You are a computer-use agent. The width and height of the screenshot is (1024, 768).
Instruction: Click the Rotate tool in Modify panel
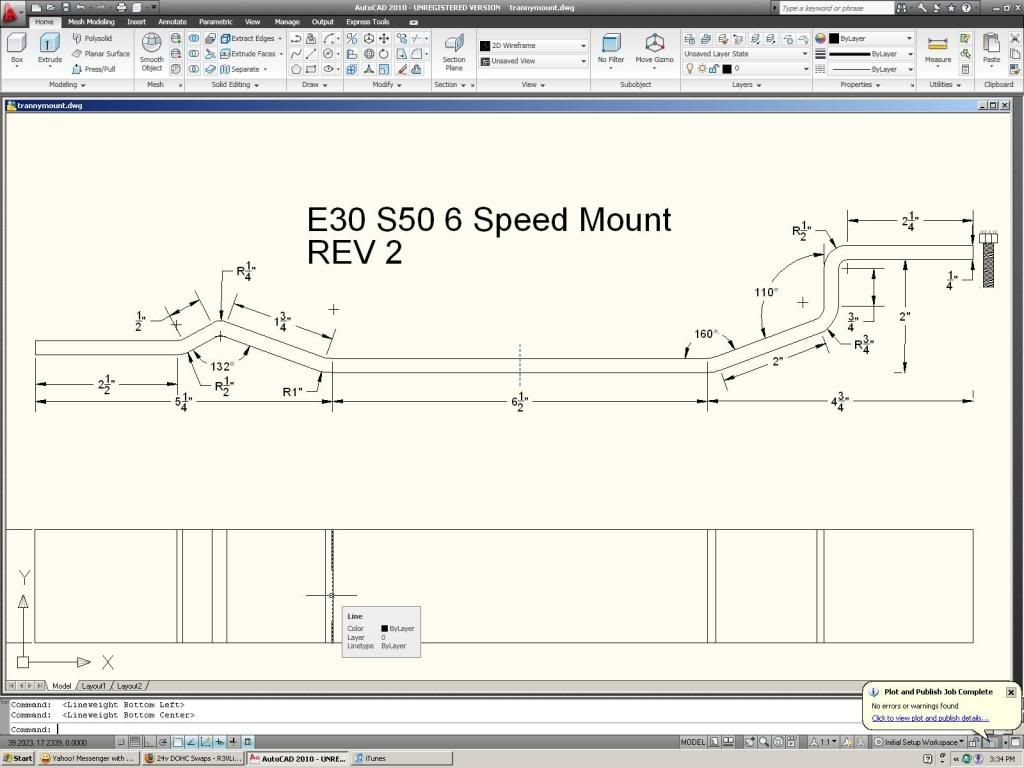tap(385, 54)
